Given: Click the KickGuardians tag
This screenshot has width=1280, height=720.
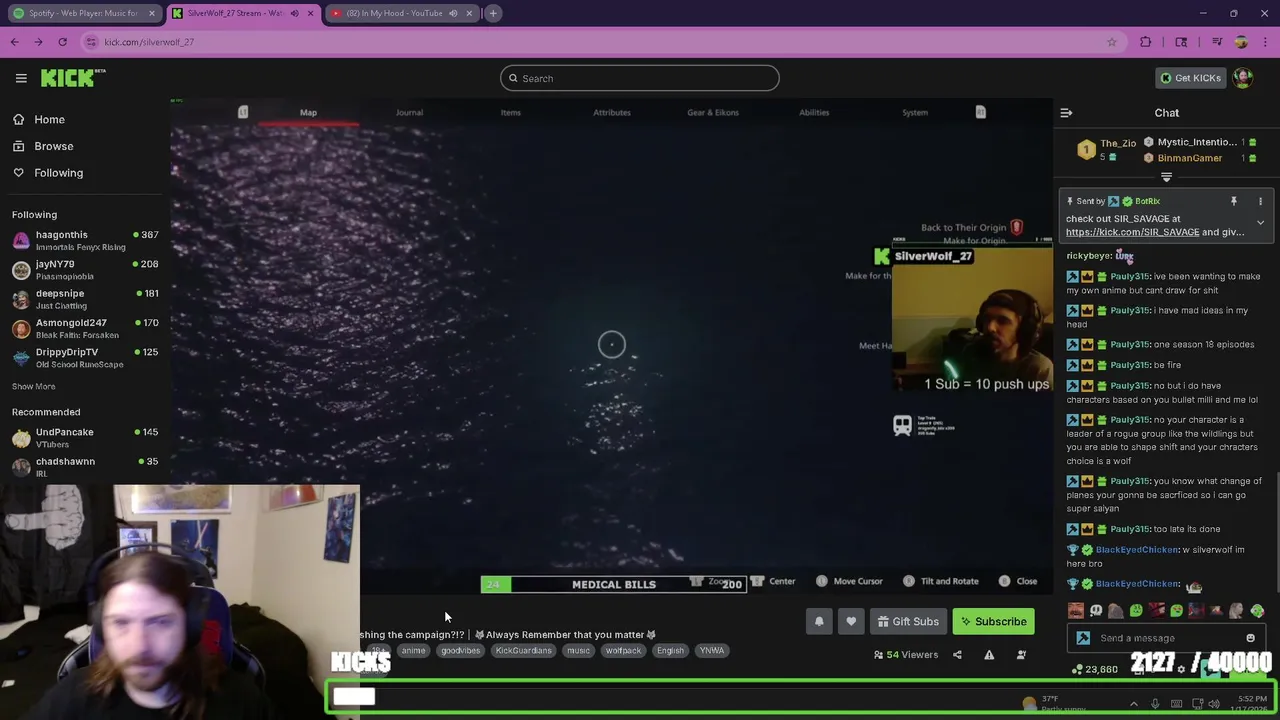Looking at the screenshot, I should 523,651.
